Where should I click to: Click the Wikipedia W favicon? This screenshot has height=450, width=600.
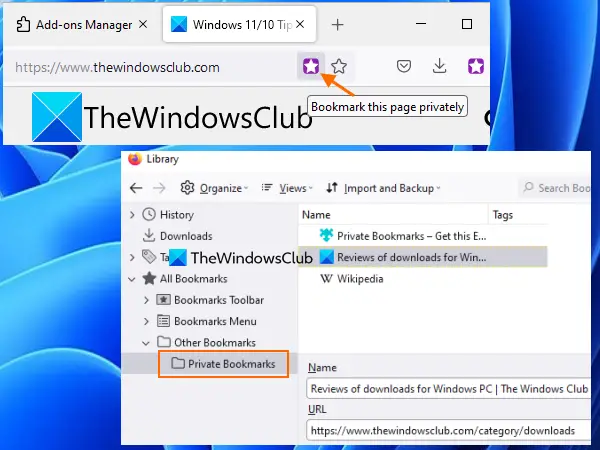(326, 279)
